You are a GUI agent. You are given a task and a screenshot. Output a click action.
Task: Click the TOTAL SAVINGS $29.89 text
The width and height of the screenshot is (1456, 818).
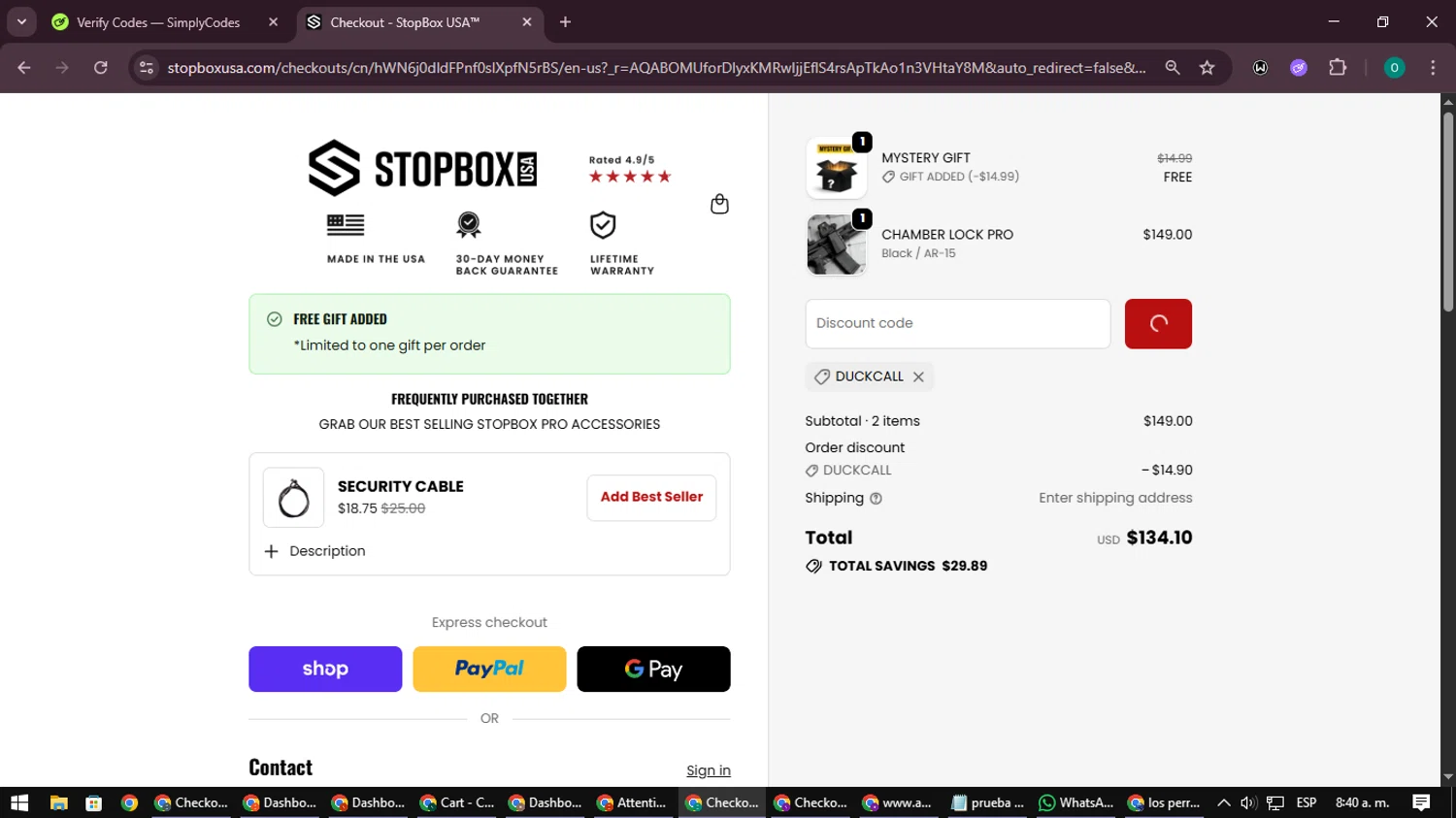908,566
